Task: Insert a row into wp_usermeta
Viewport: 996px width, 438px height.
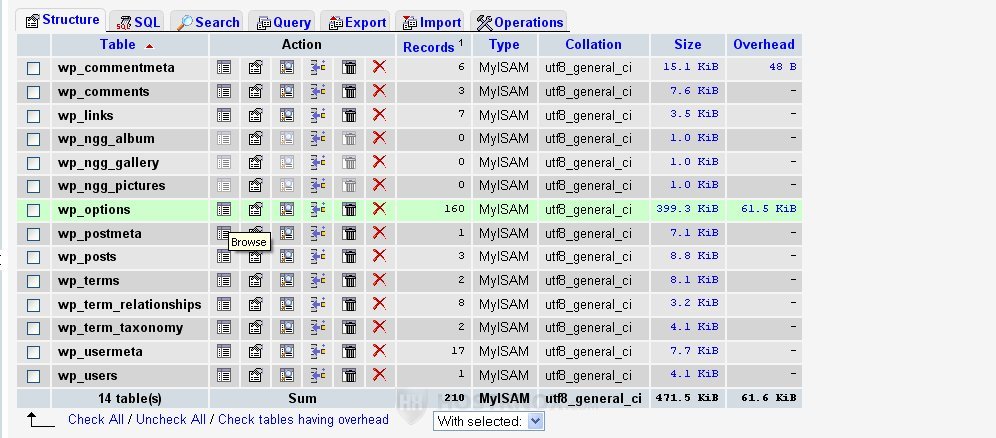Action: point(318,352)
